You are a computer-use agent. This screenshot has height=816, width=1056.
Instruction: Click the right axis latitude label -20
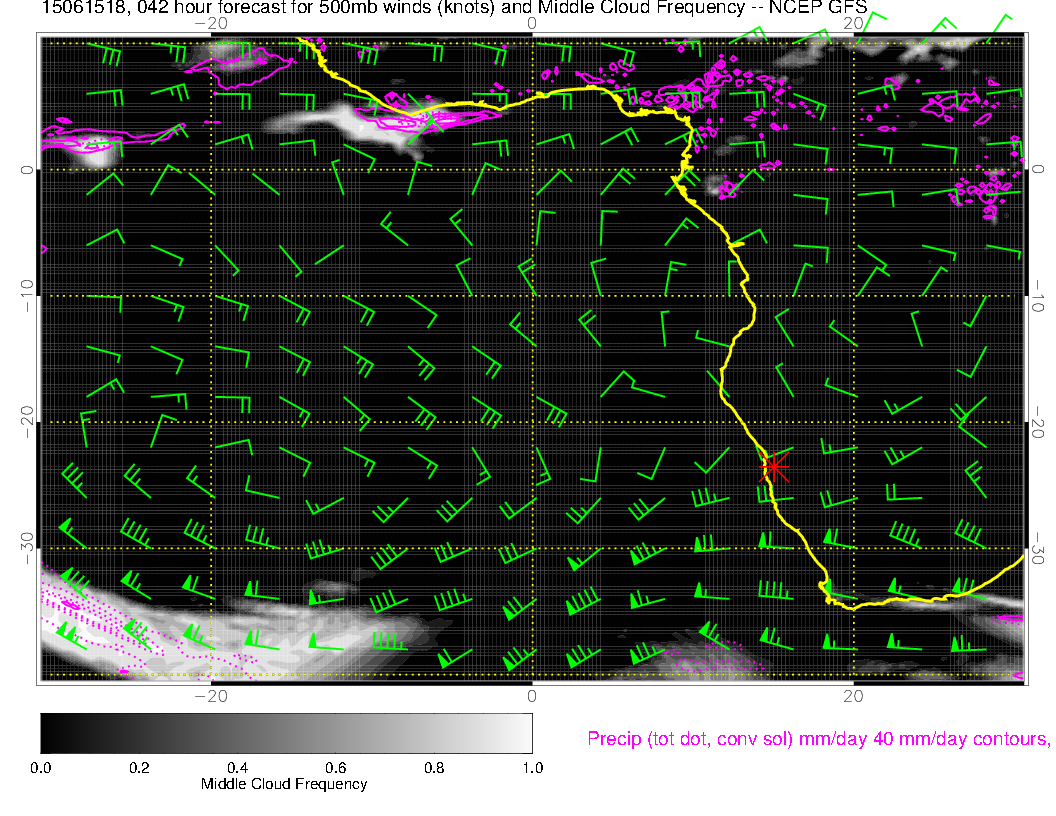click(x=1037, y=422)
